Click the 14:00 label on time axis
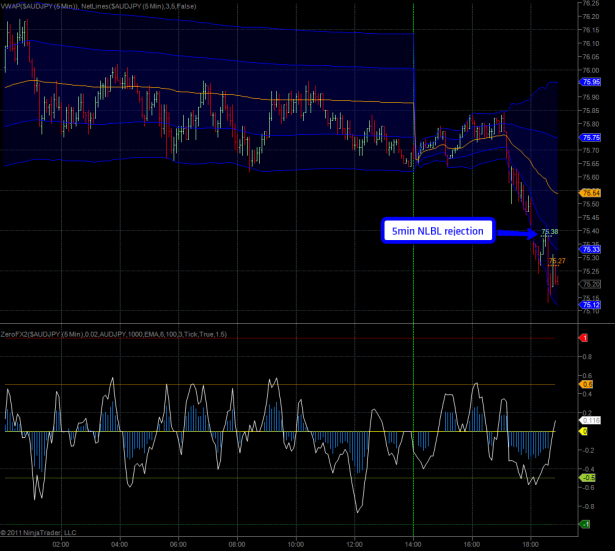This screenshot has height=551, width=615. (x=413, y=545)
